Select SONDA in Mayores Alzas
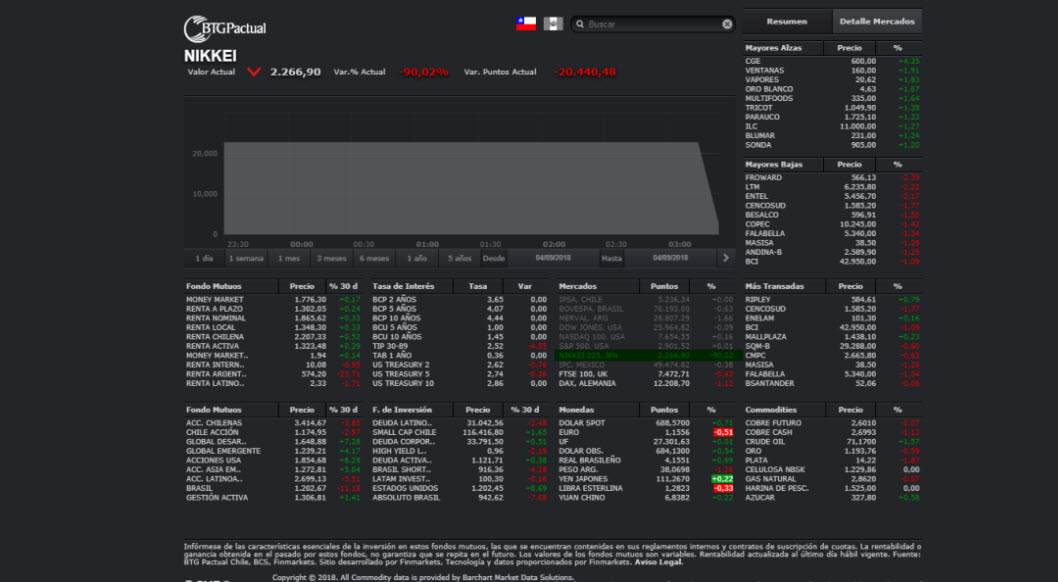1058x582 pixels. 833,145
